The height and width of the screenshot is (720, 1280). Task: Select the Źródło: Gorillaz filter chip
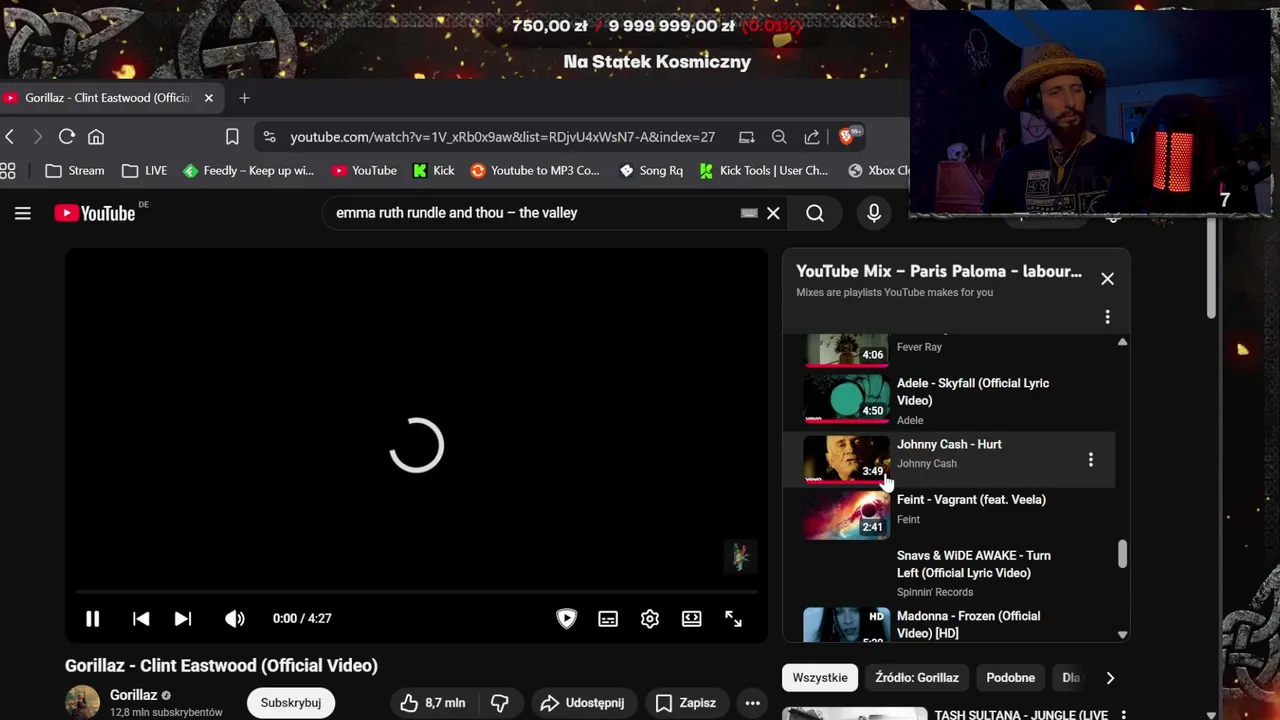pos(917,678)
